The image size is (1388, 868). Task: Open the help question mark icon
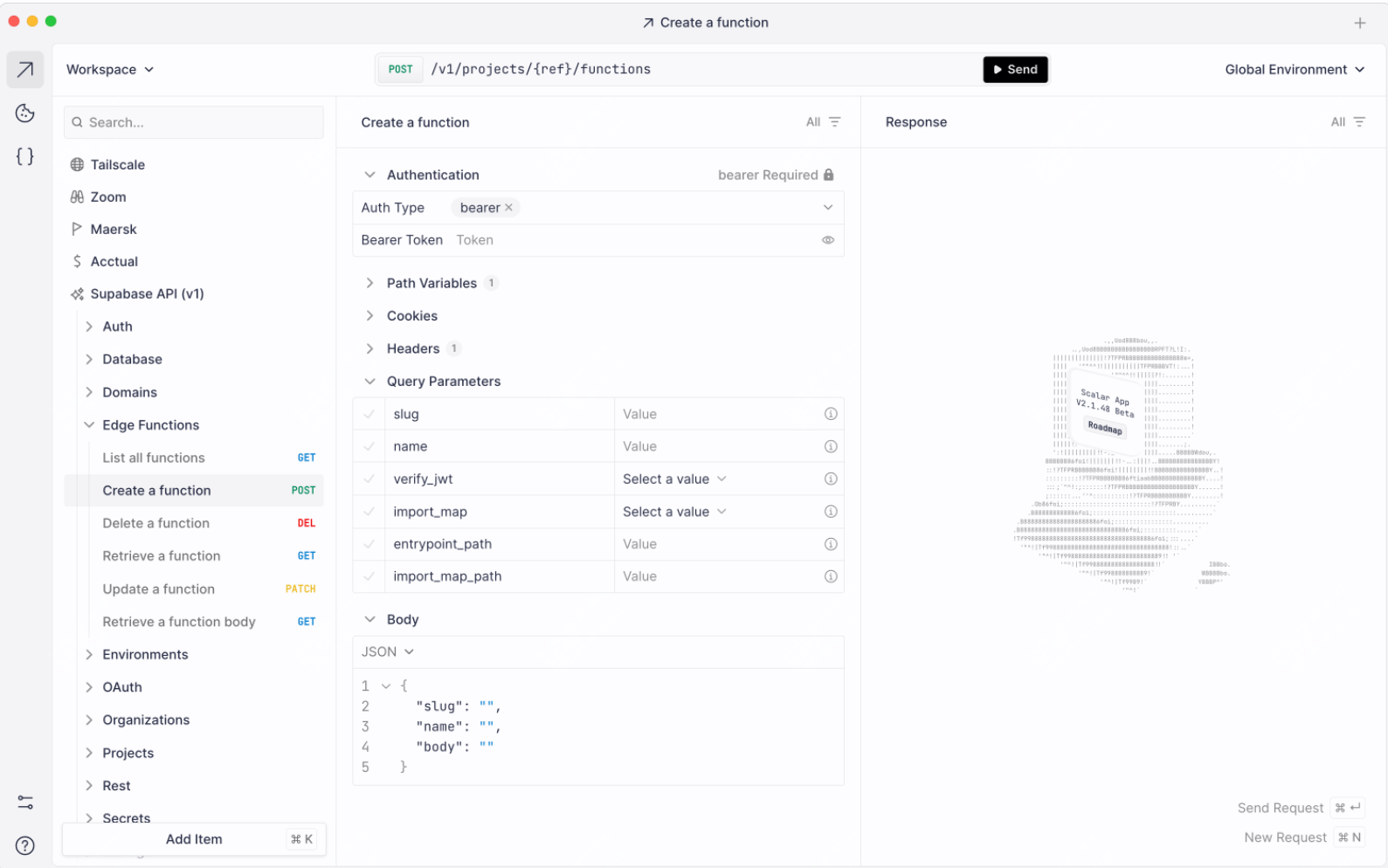click(25, 845)
